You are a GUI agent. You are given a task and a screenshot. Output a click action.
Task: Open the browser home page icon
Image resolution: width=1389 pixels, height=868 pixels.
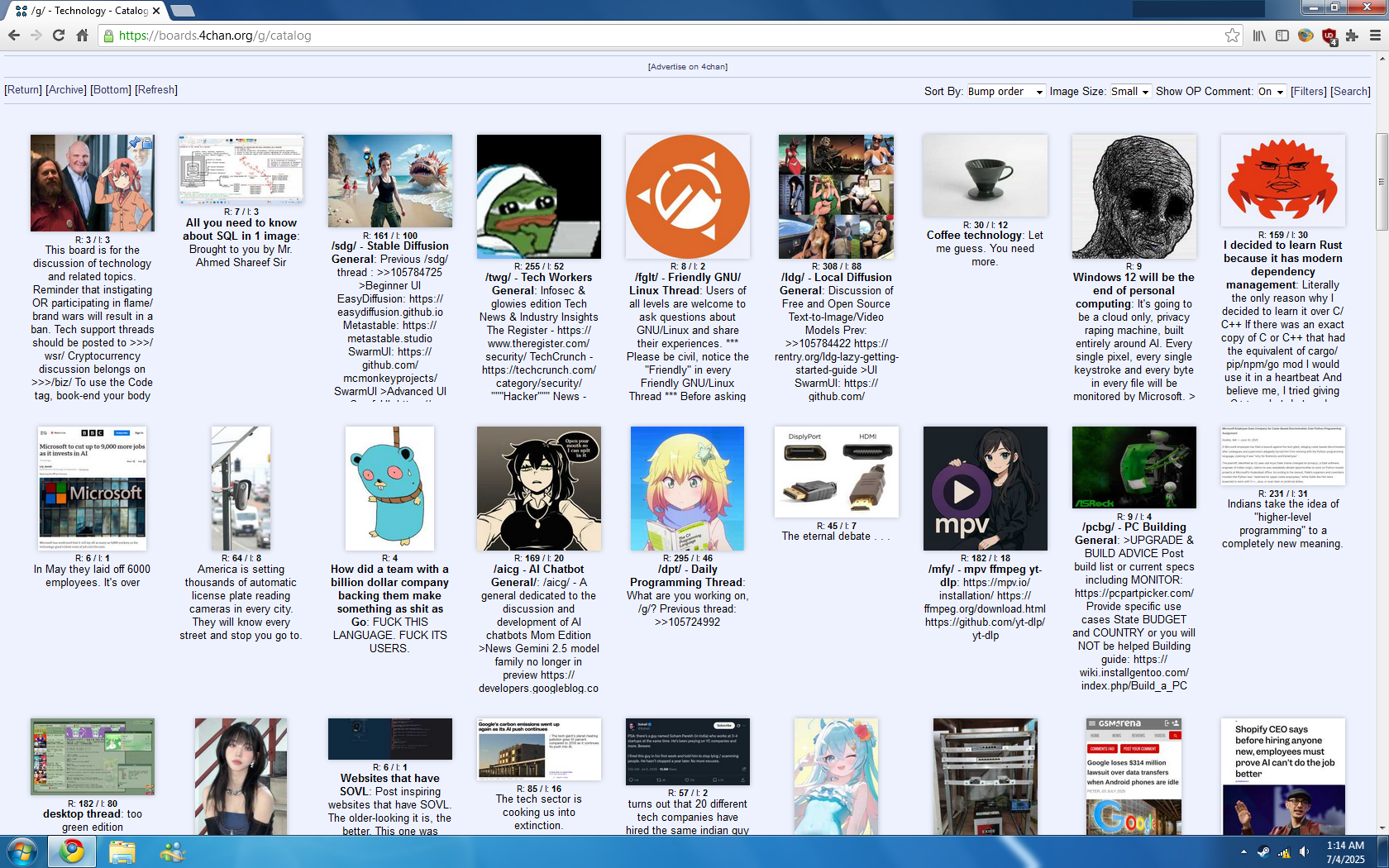point(82,36)
